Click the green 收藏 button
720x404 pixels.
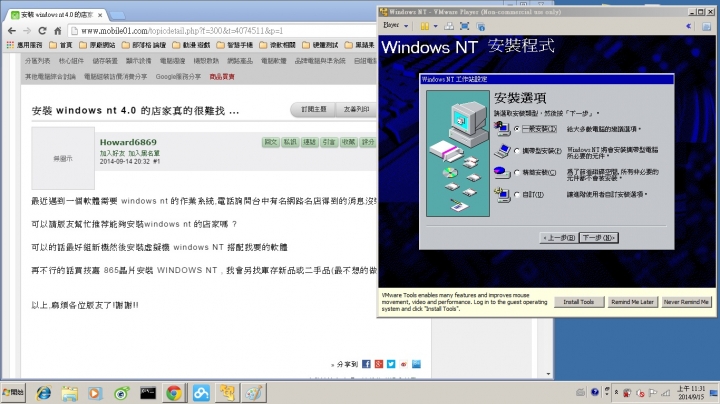coord(348,142)
